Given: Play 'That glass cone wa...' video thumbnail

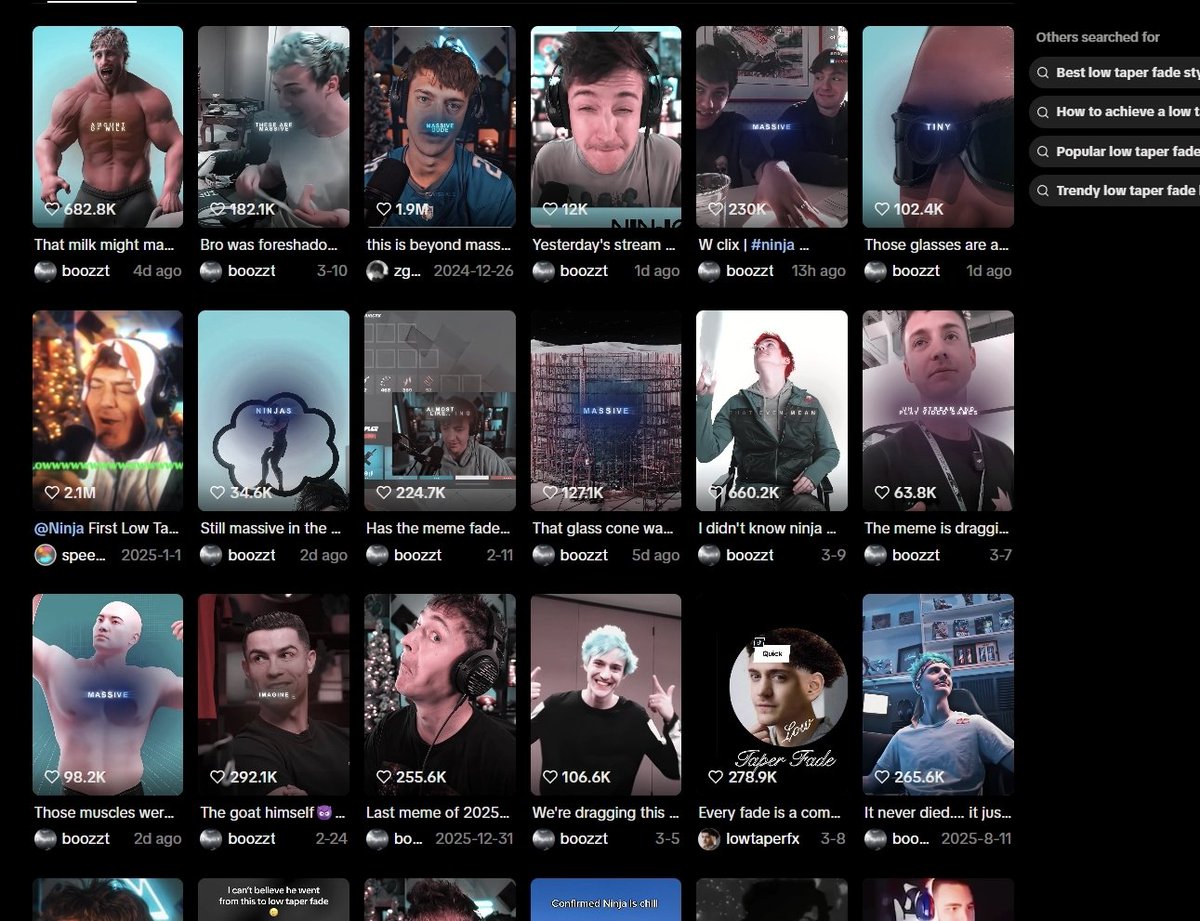Looking at the screenshot, I should pyautogui.click(x=606, y=411).
